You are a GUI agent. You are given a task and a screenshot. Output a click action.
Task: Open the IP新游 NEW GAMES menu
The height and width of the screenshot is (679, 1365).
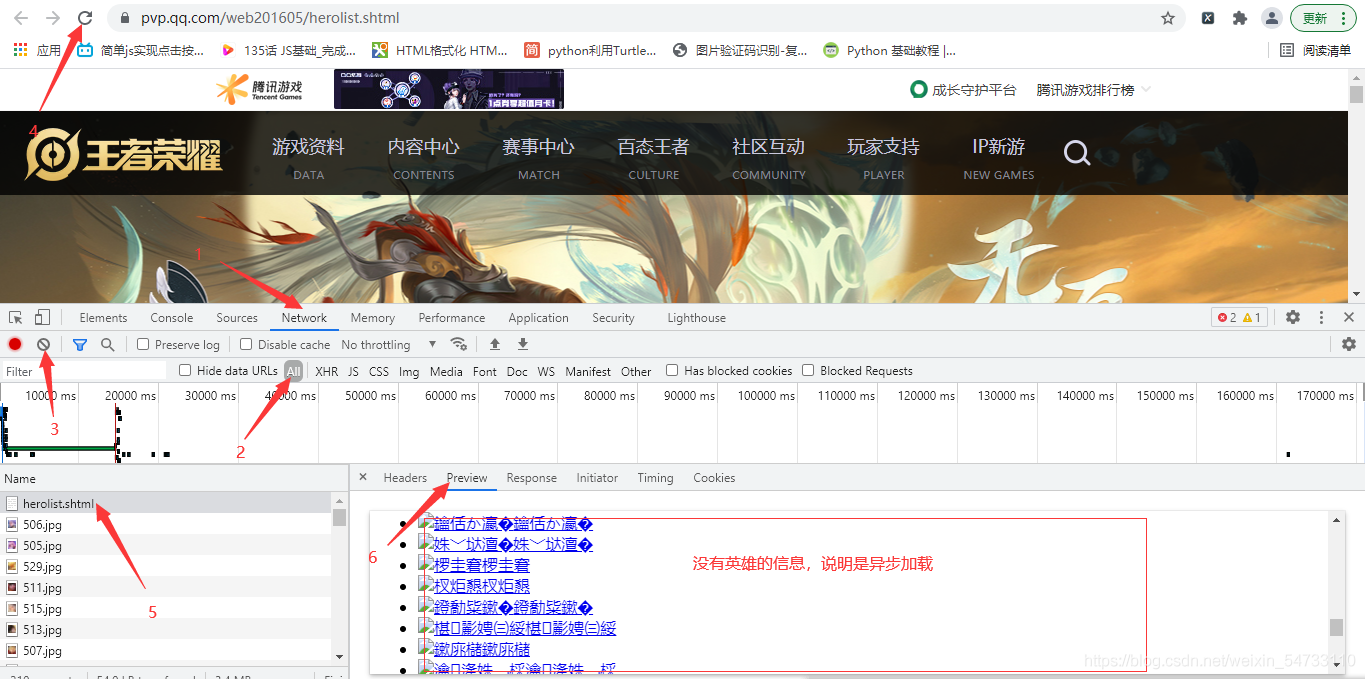click(999, 158)
